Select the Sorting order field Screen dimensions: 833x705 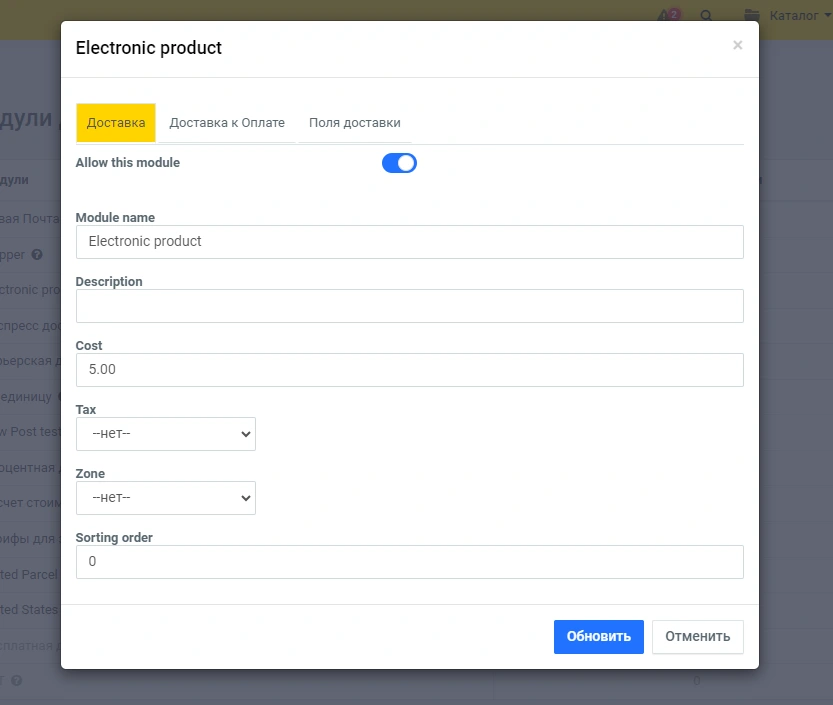[409, 562]
